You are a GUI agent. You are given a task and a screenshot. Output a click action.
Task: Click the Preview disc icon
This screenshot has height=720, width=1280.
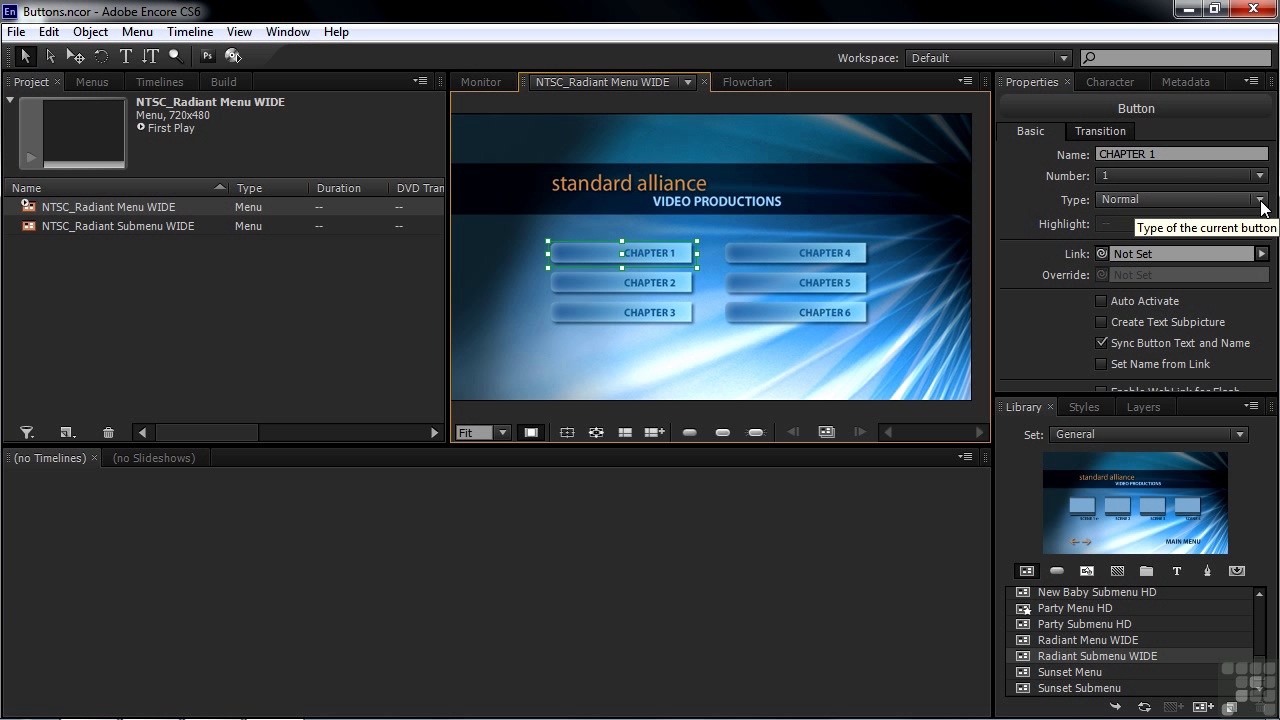[x=233, y=57]
